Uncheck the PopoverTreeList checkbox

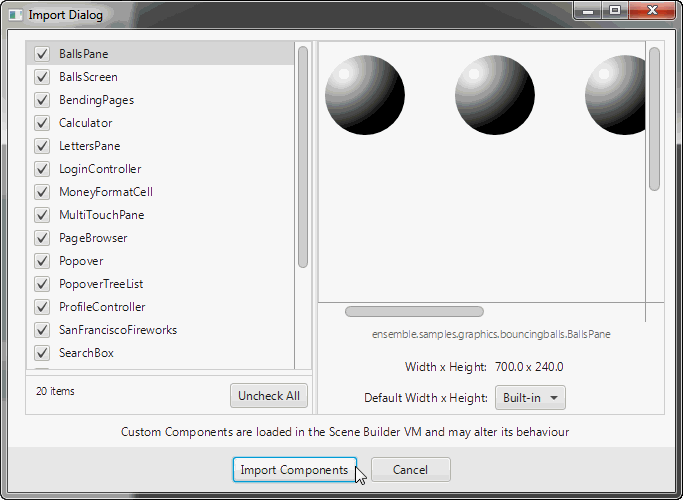[x=42, y=284]
